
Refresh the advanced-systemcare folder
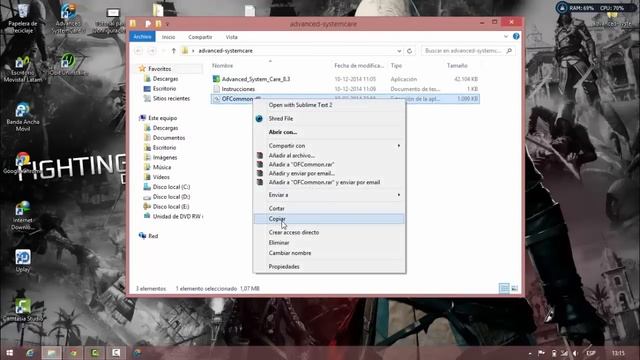410,51
